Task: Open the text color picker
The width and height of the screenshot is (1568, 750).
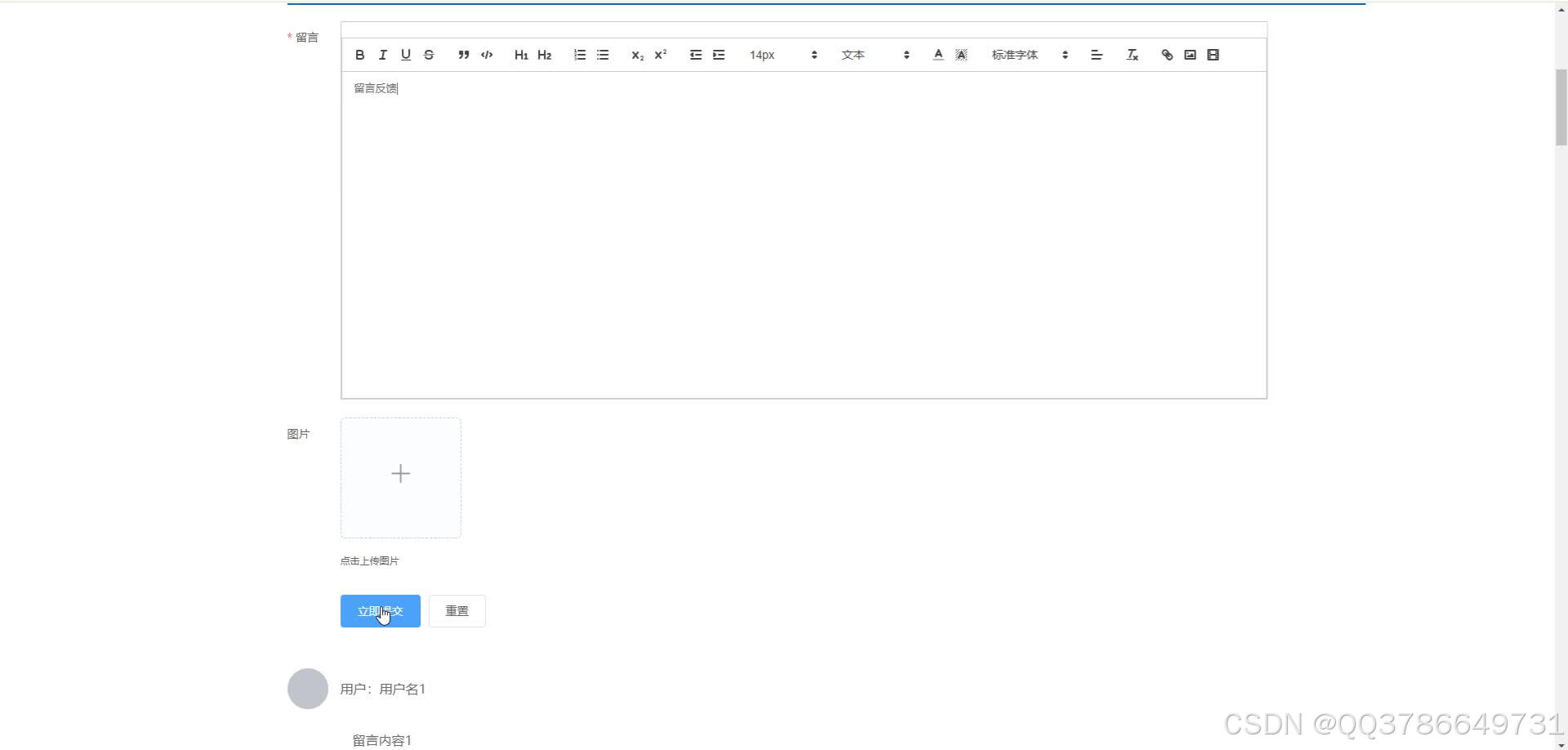Action: click(938, 55)
